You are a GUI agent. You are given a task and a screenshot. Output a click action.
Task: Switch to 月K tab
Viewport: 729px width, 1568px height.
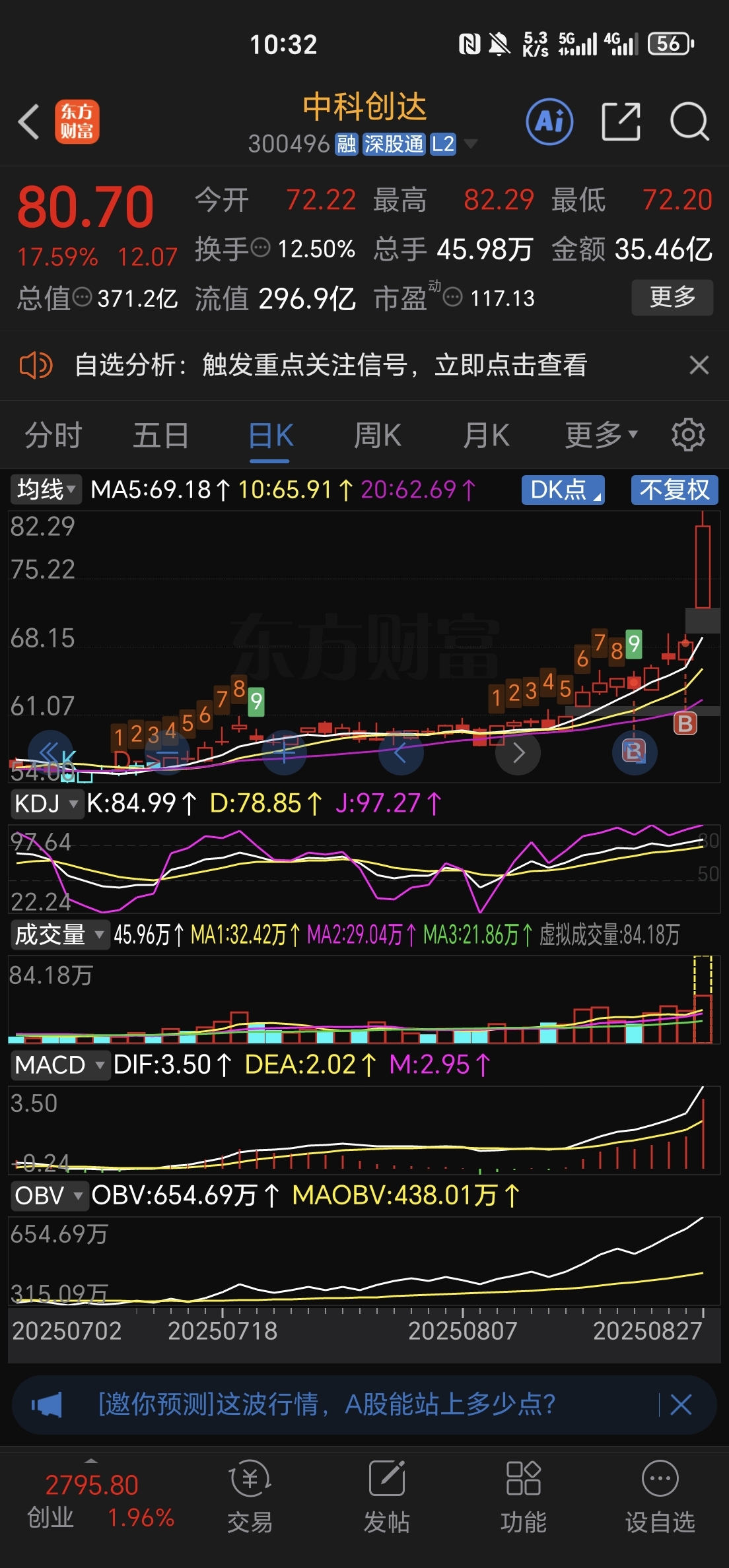[487, 436]
